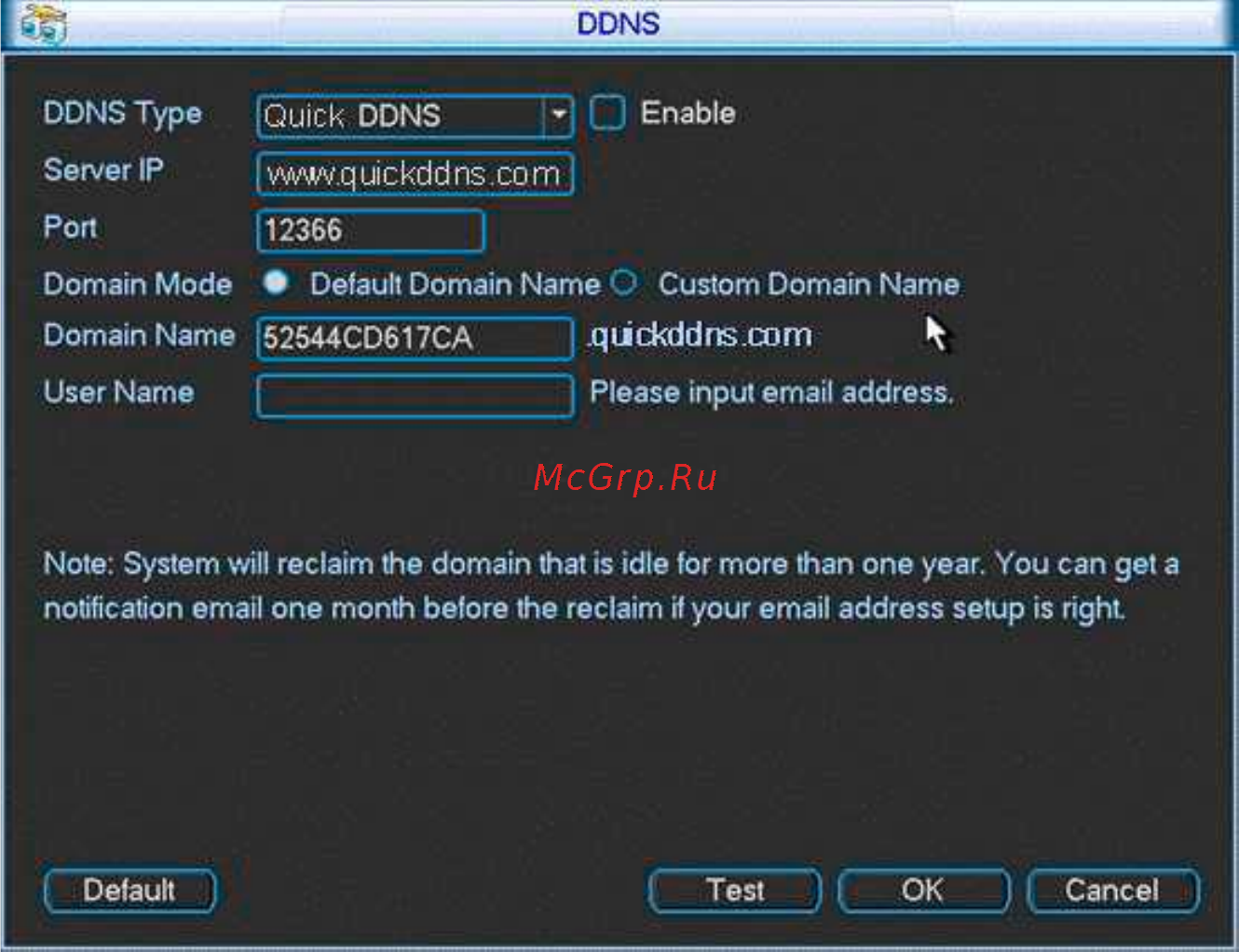Tick the Enable checkbox
This screenshot has width=1239, height=952.
coord(607,114)
